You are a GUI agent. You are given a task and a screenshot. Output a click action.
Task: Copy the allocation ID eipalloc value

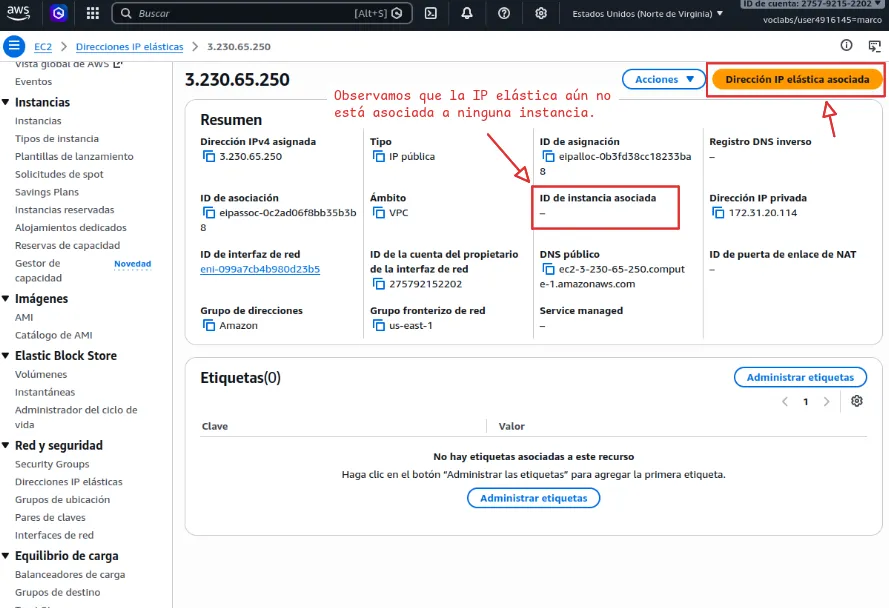pyautogui.click(x=548, y=156)
